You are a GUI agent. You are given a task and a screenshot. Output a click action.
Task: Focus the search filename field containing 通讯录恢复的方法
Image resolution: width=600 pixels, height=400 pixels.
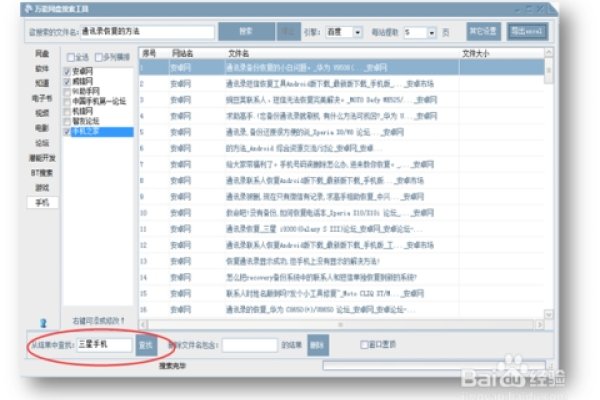click(x=147, y=32)
